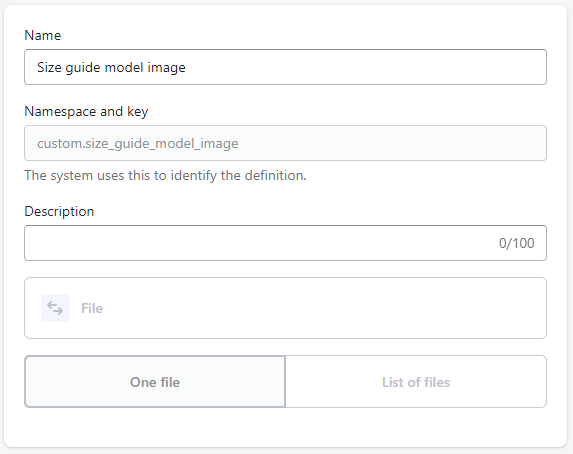Click the "Namespace and key" label
573x454 pixels.
pyautogui.click(x=86, y=111)
